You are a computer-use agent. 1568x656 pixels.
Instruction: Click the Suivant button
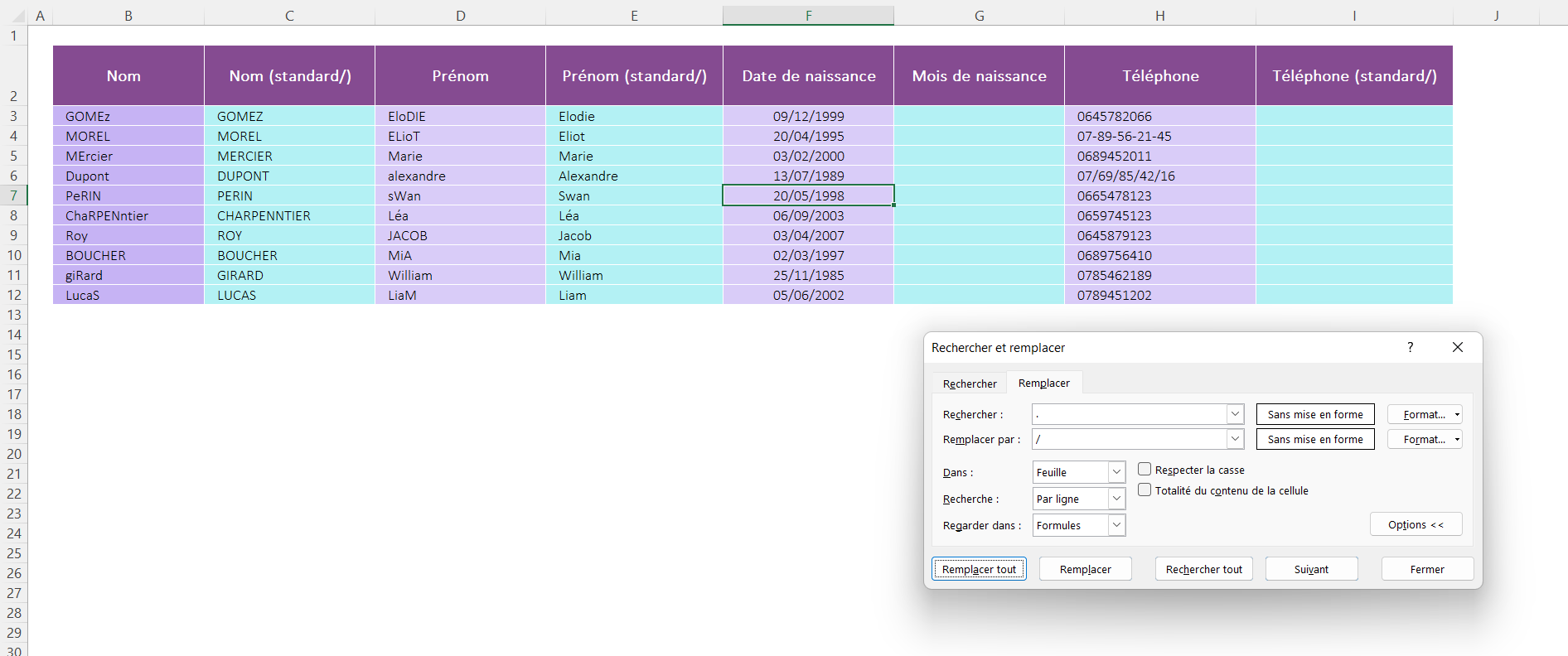1311,569
